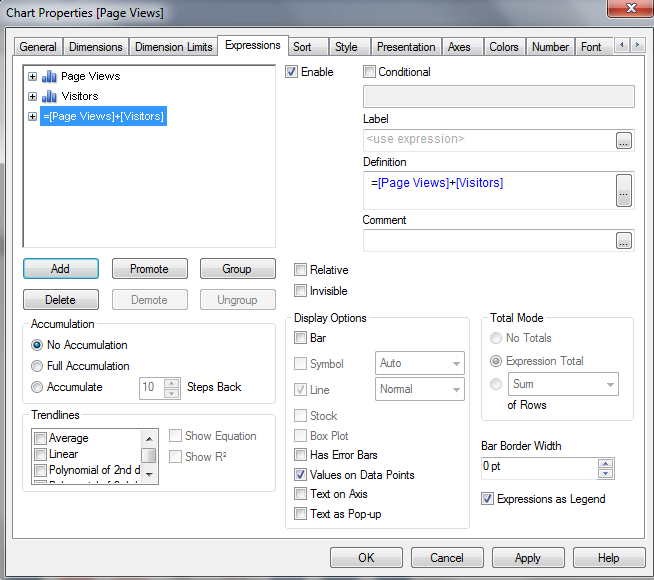Confirm with the OK button
Image resolution: width=654 pixels, height=580 pixels.
[x=366, y=557]
